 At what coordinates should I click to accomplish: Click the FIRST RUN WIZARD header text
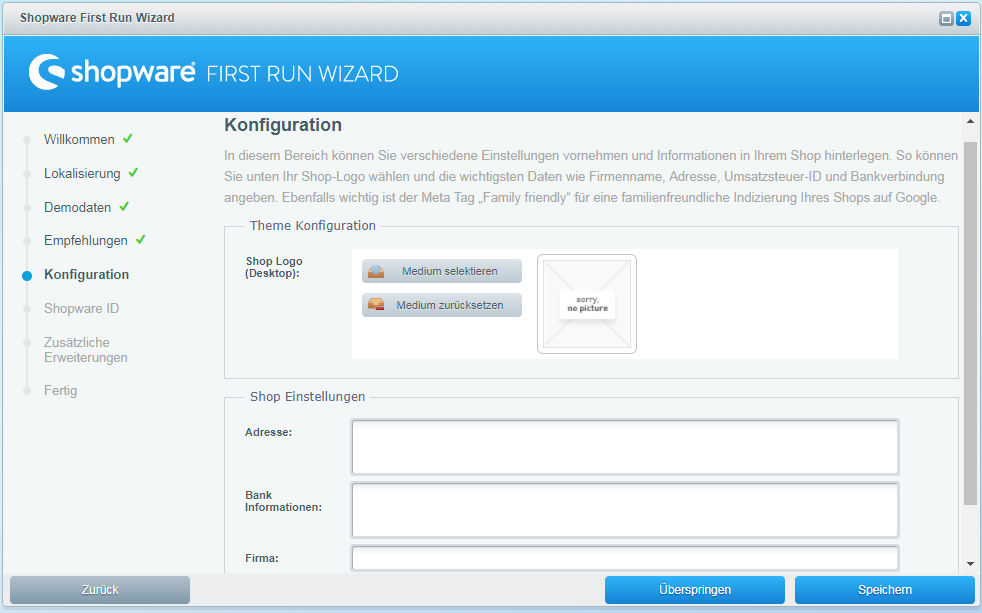click(302, 74)
